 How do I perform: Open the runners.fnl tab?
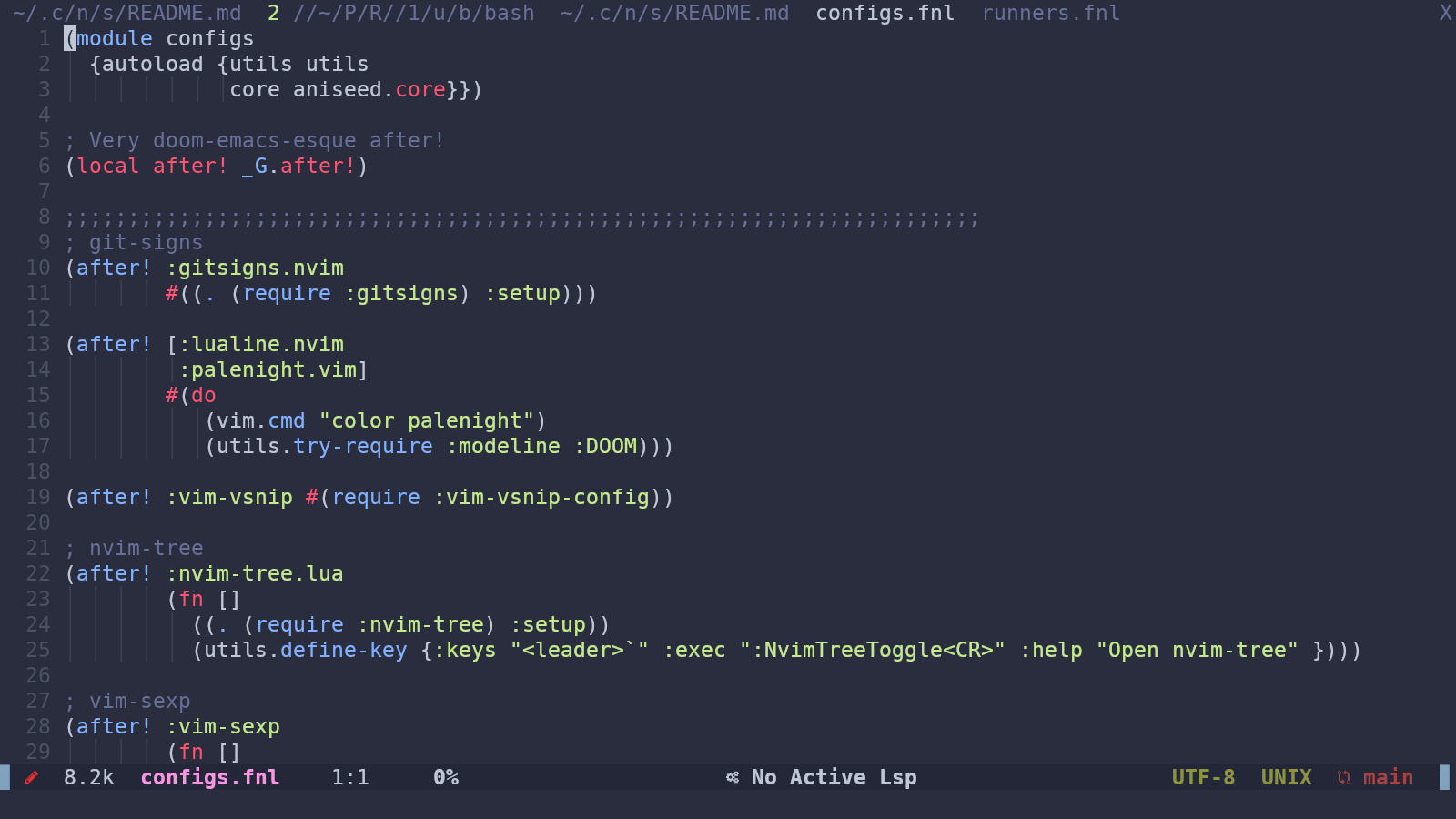pyautogui.click(x=1051, y=13)
